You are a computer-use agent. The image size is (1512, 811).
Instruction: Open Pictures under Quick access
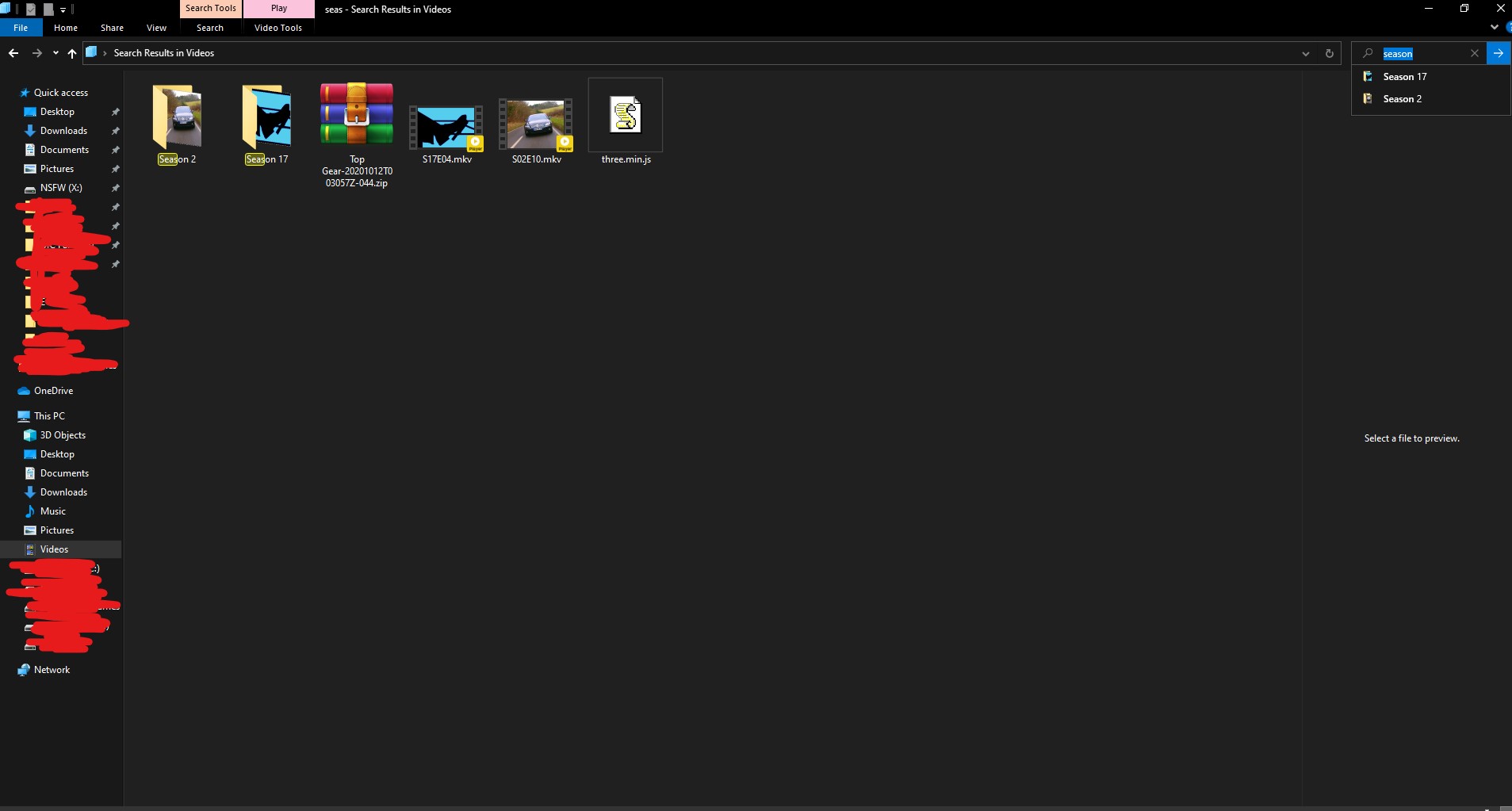57,169
